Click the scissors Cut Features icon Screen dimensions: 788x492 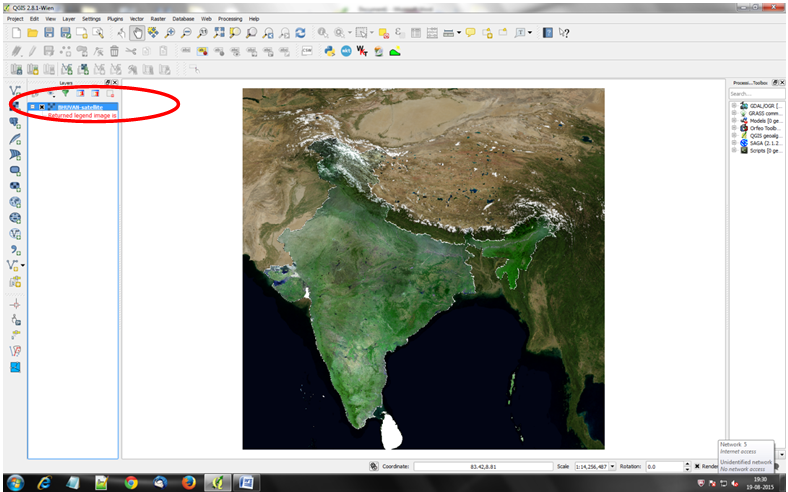[x=131, y=51]
